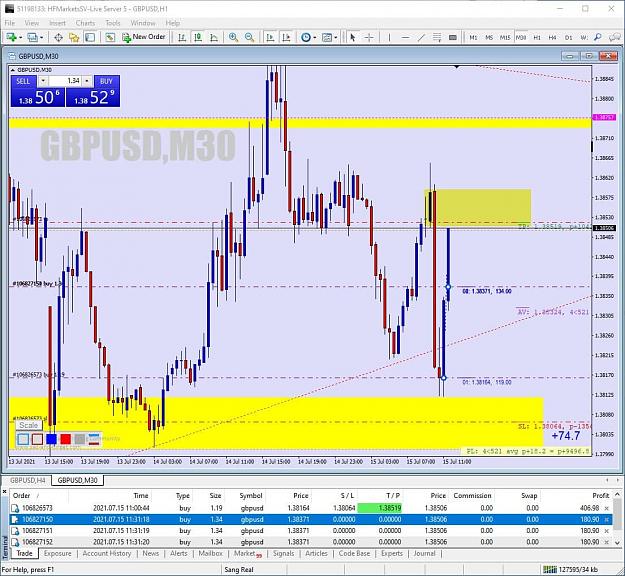The image size is (625, 576).
Task: Increase lot volume arrow in one-click panel
Action: click(87, 81)
